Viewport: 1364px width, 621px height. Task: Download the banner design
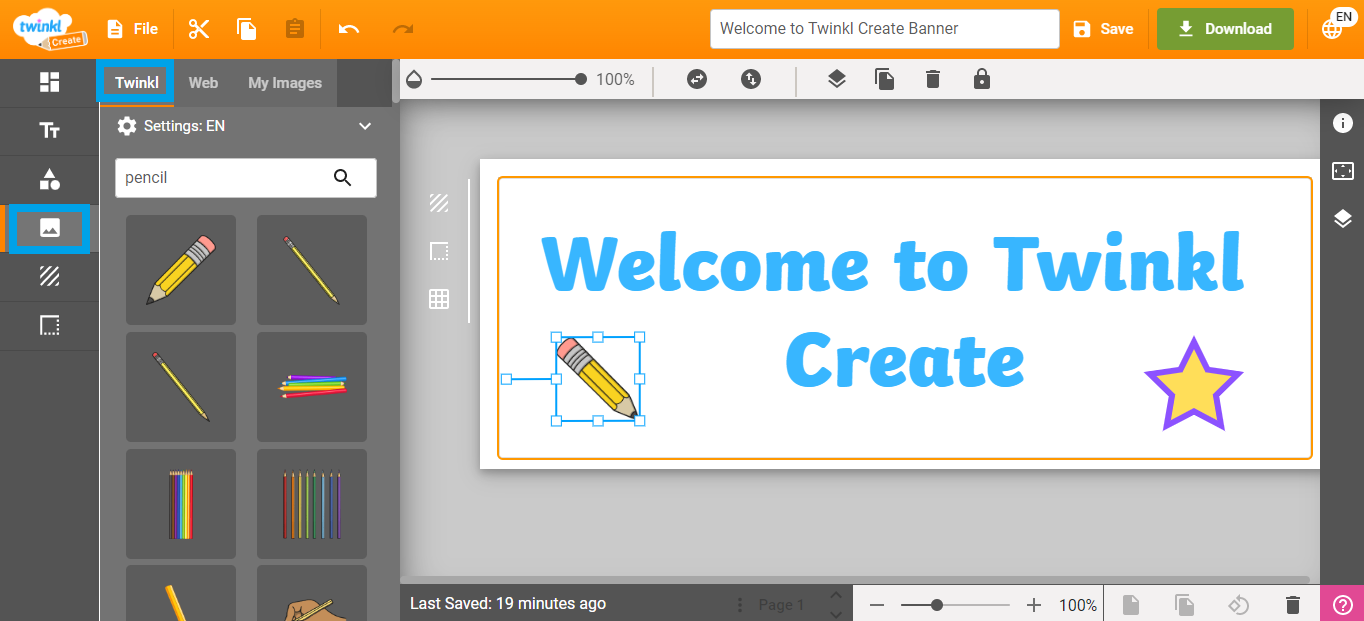point(1225,28)
